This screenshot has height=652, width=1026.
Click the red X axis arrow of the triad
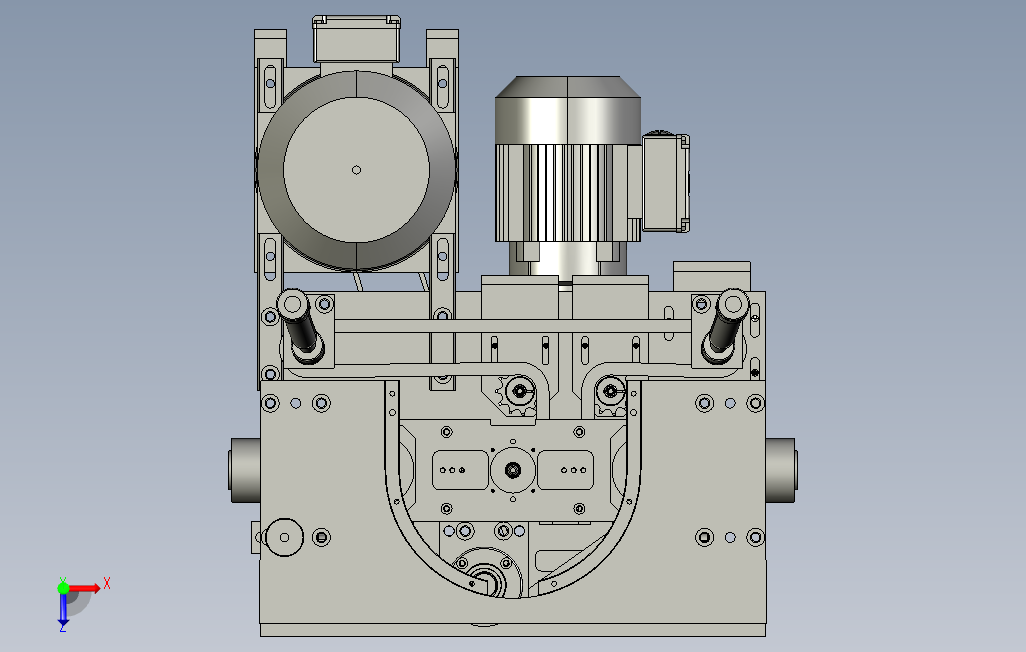(85, 589)
